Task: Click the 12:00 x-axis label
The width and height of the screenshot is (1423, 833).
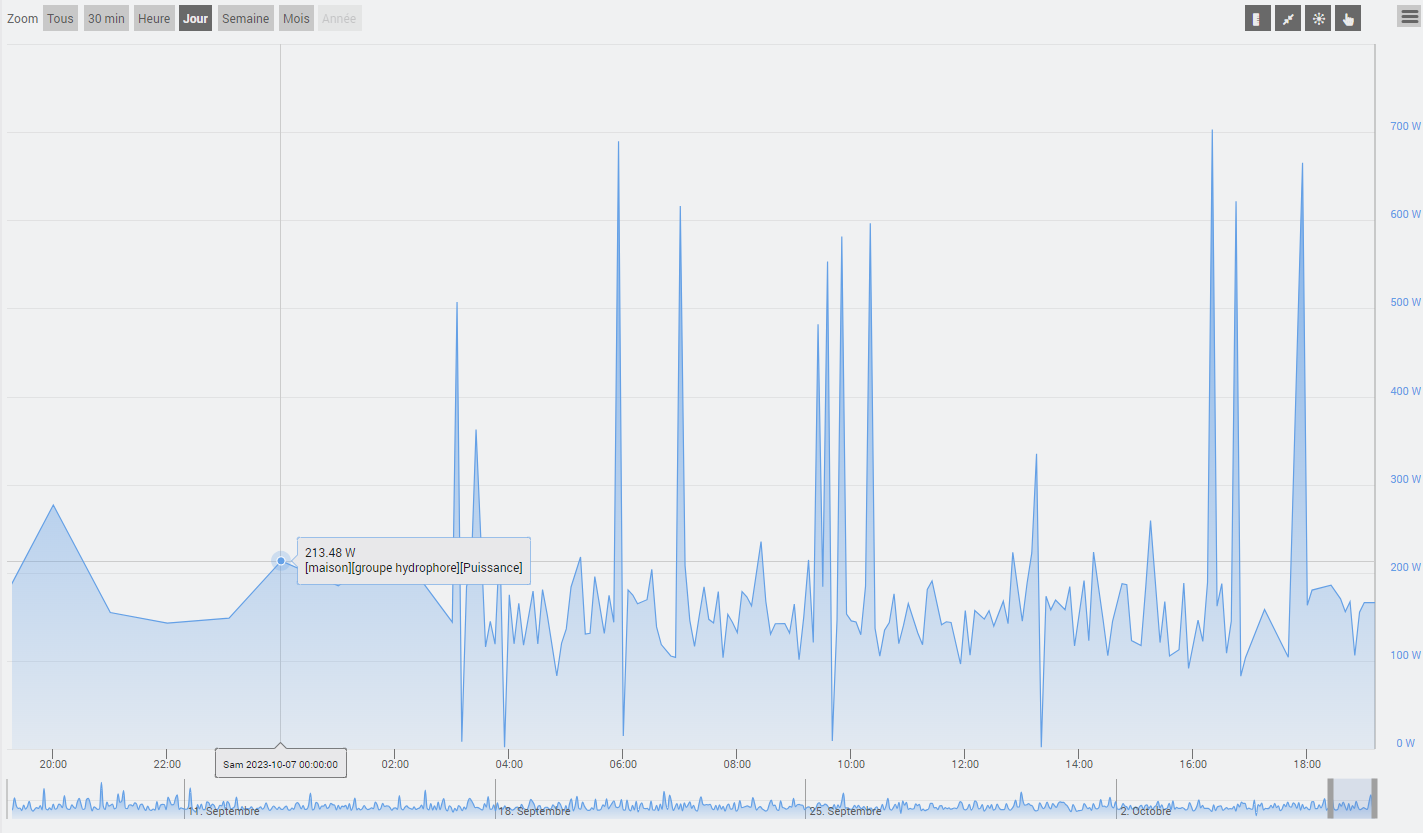Action: tap(964, 764)
